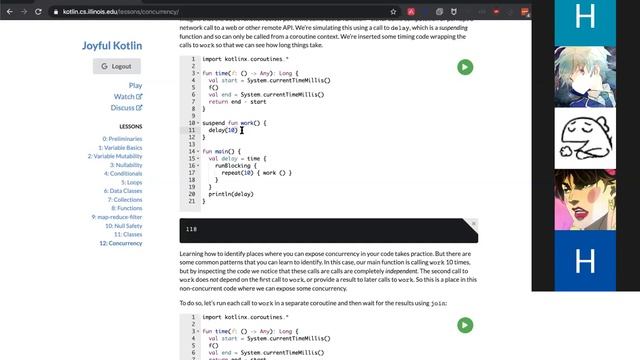Select anime blue-haired participant avatar
Viewport: 640px width, 360px height.
(x=585, y=76)
